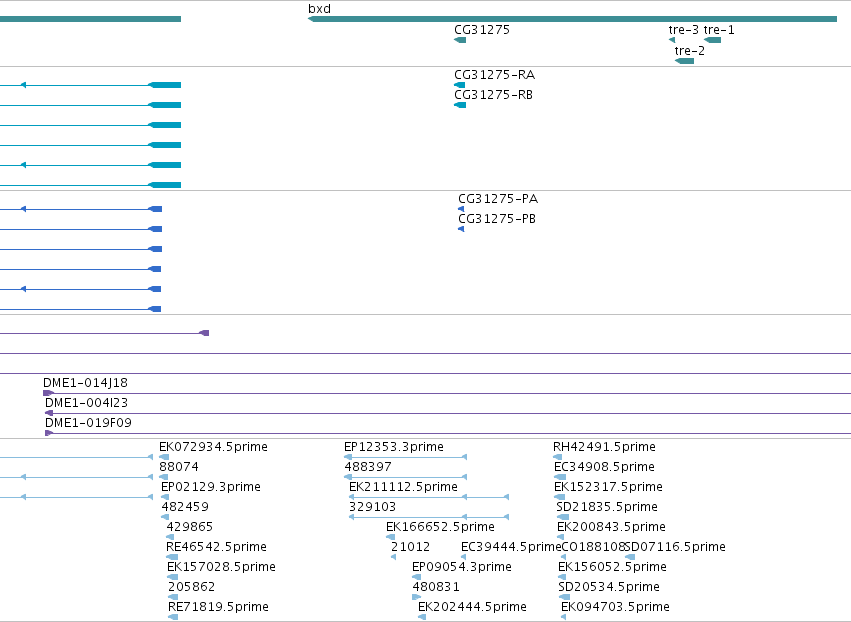Click EK156052.5prime EST label
The width and height of the screenshot is (851, 622).
(612, 567)
